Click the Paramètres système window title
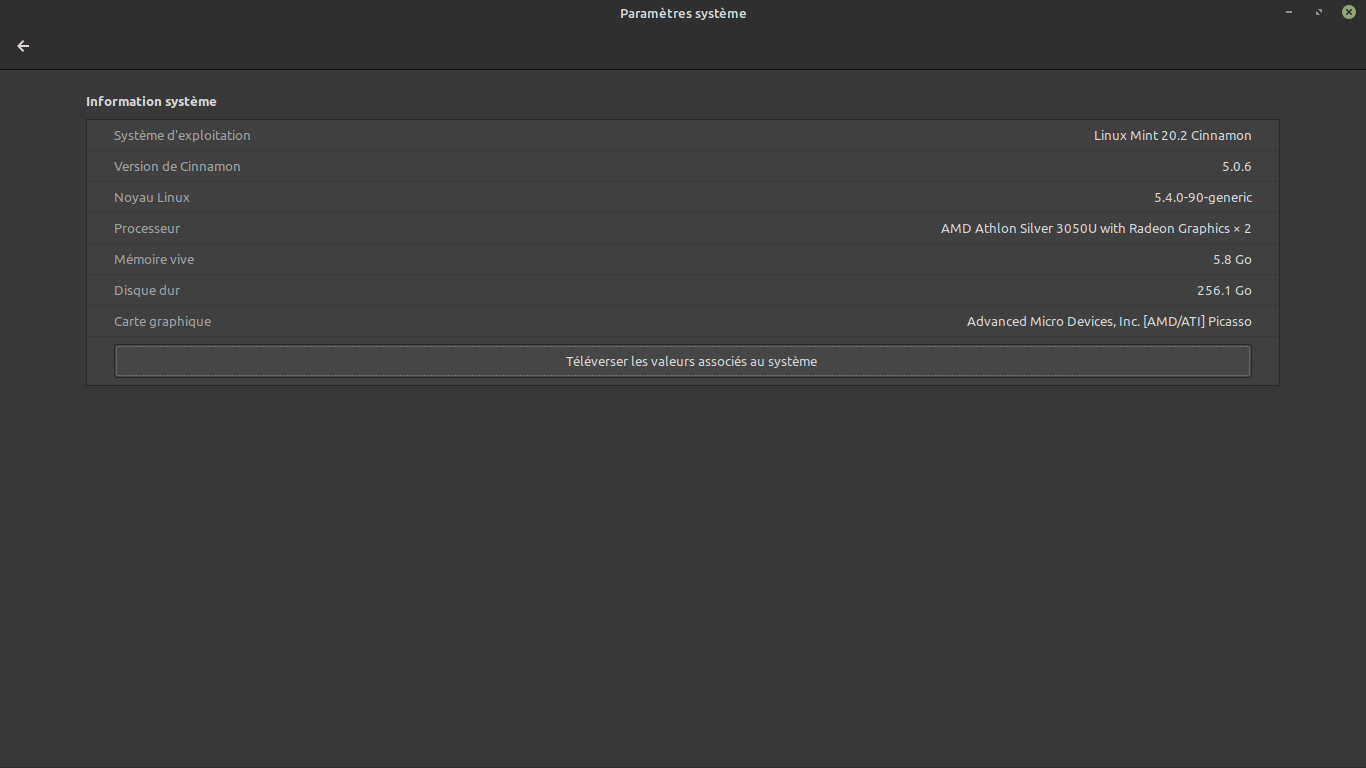 [x=683, y=13]
